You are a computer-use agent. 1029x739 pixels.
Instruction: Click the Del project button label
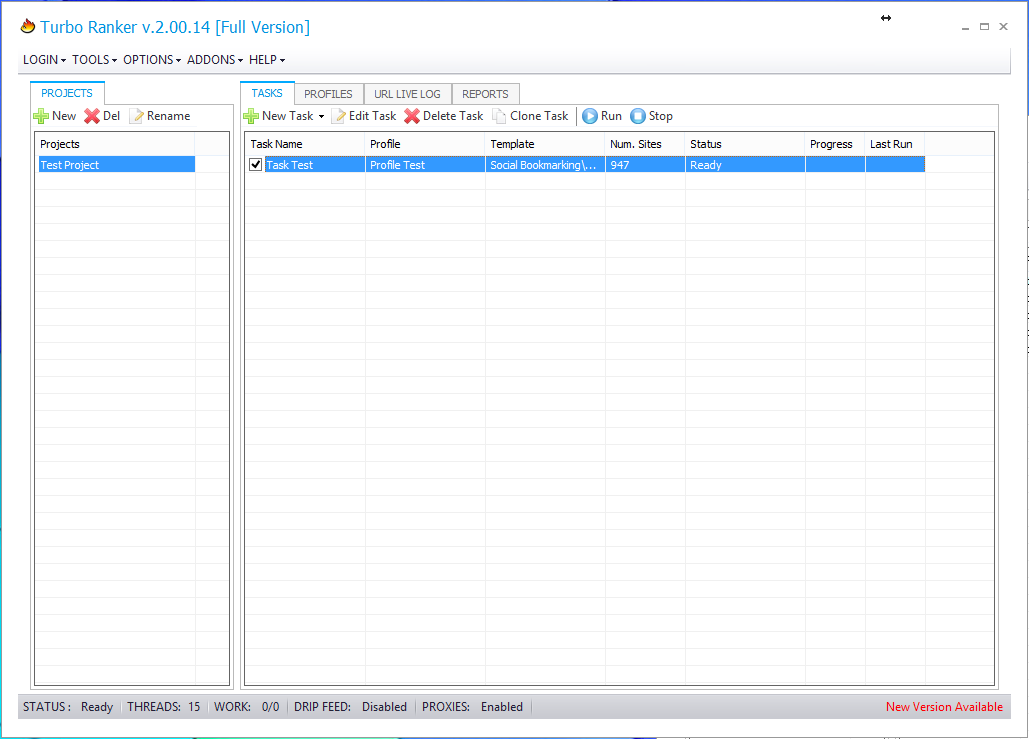click(x=112, y=116)
